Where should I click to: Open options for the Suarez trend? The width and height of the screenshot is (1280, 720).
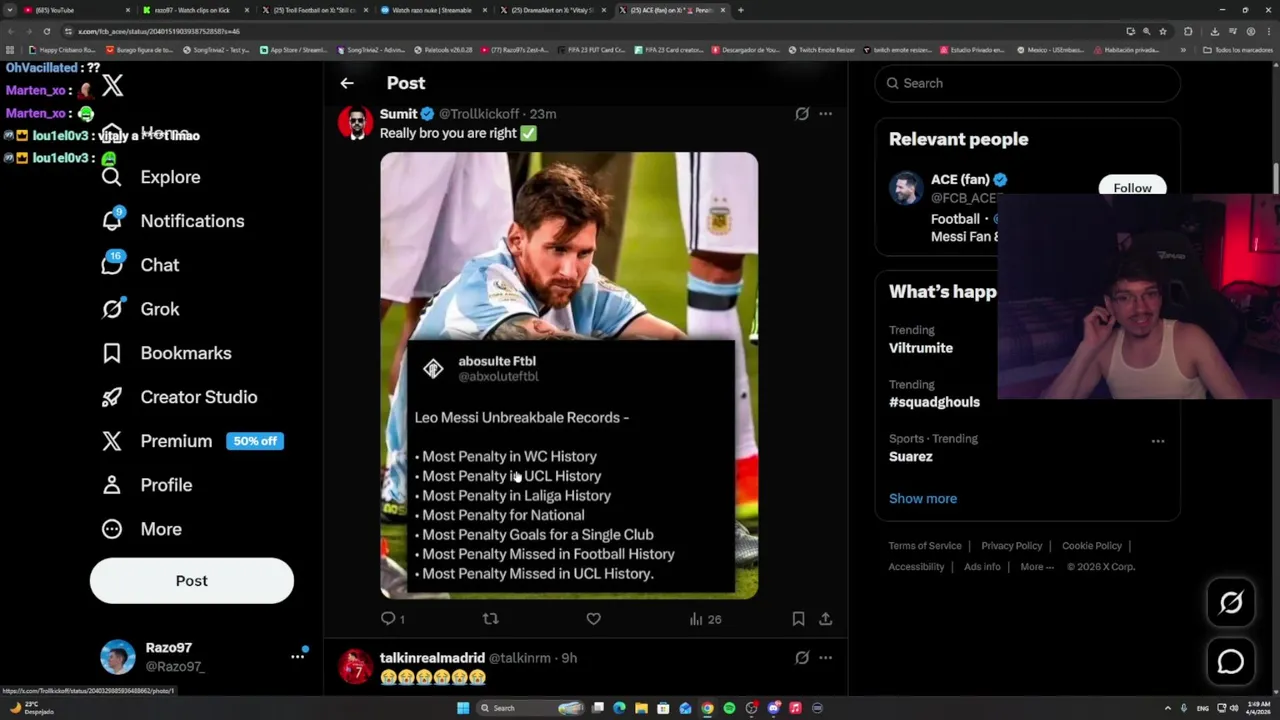[1157, 441]
